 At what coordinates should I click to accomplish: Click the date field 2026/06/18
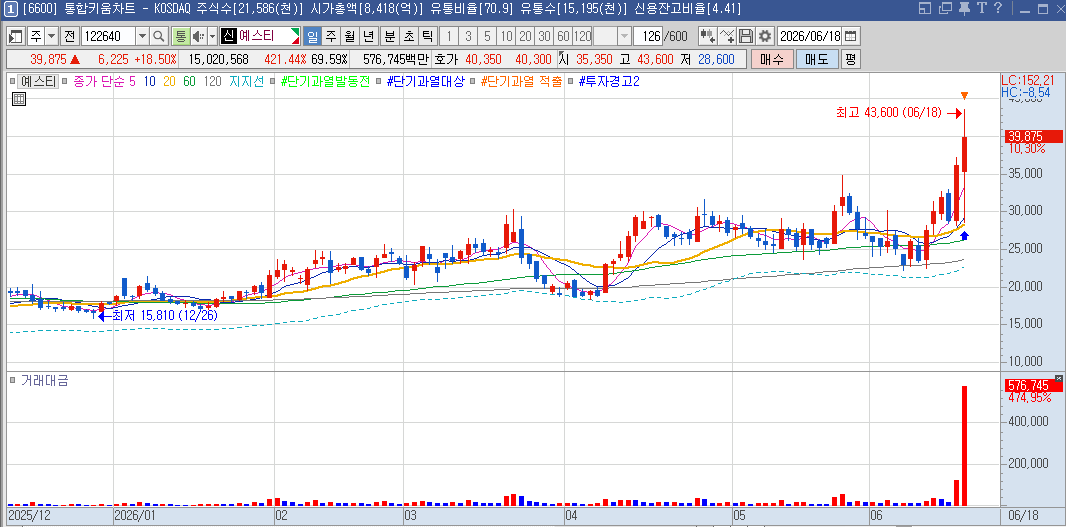point(810,36)
